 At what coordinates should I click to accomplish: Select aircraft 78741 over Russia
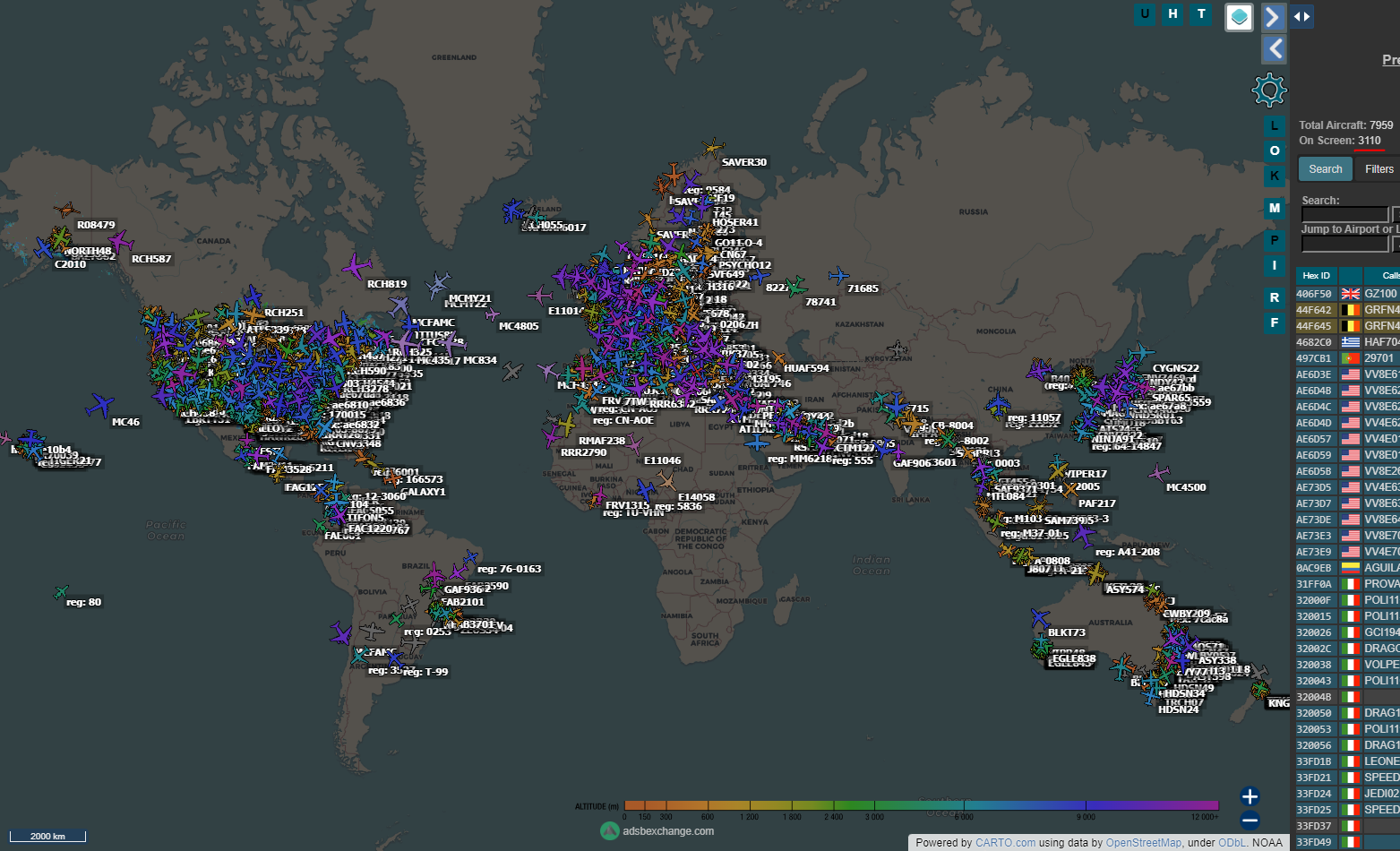click(x=794, y=287)
